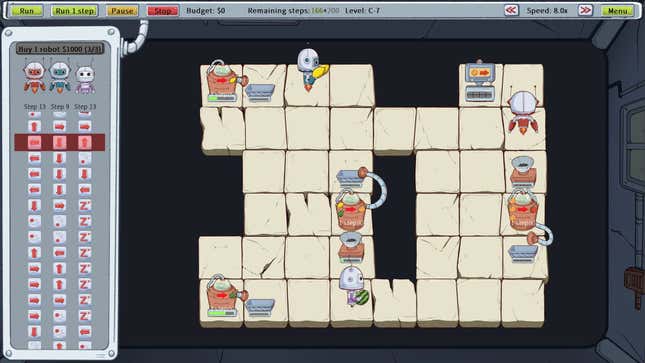
Task: Select the red robot in the program panel
Action: pos(35,77)
